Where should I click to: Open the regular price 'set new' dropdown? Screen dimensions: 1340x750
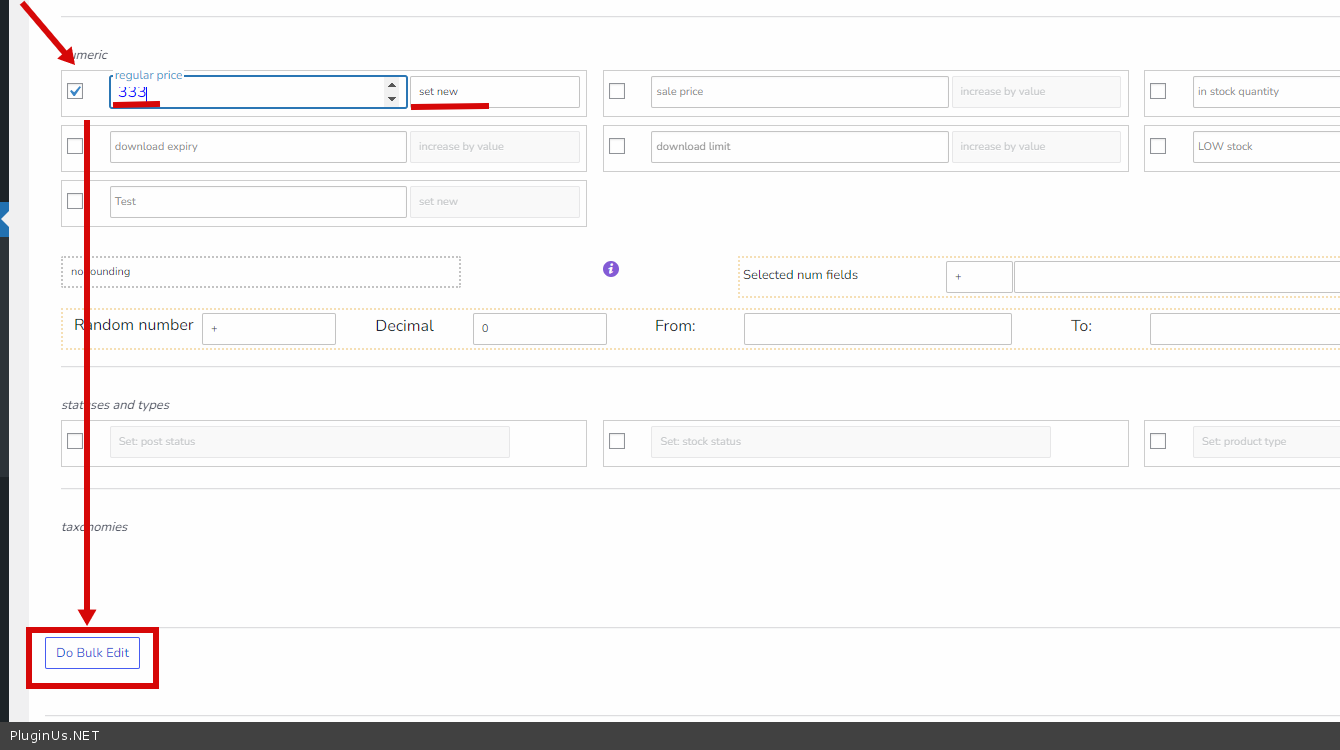494,92
